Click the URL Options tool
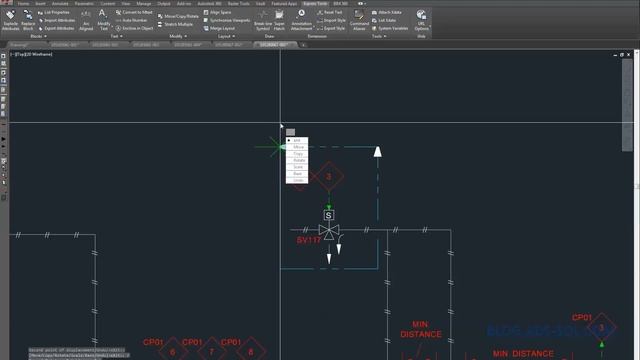640x360 pixels. [x=421, y=20]
